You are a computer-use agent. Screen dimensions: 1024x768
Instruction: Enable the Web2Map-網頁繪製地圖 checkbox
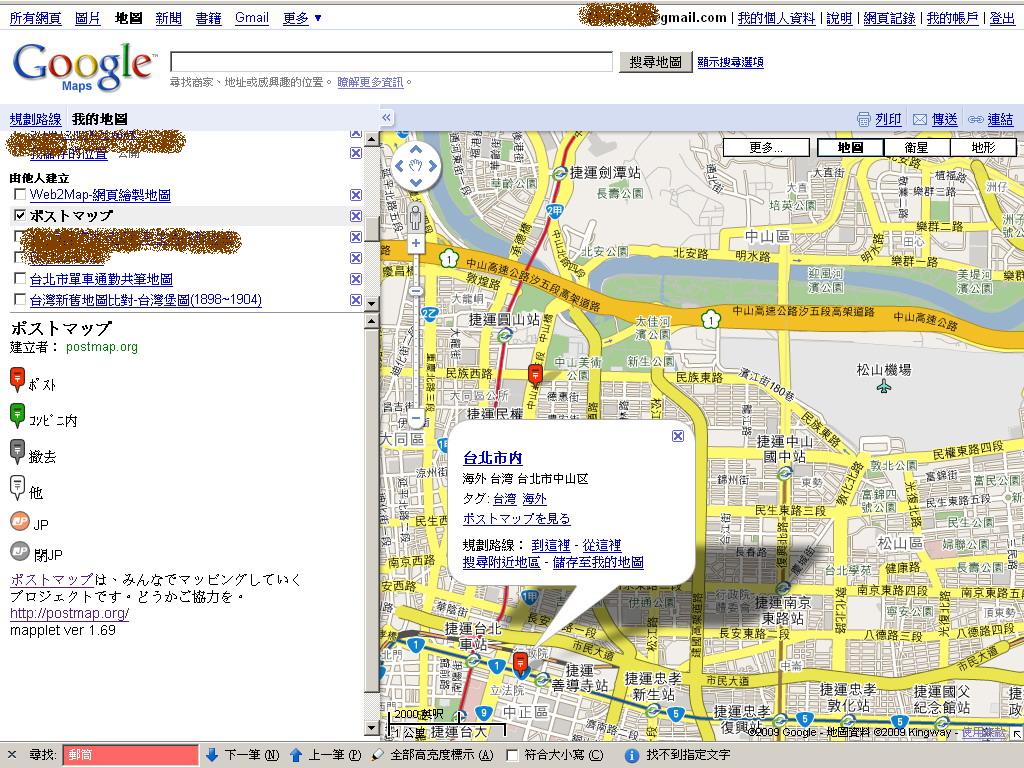pyautogui.click(x=17, y=195)
